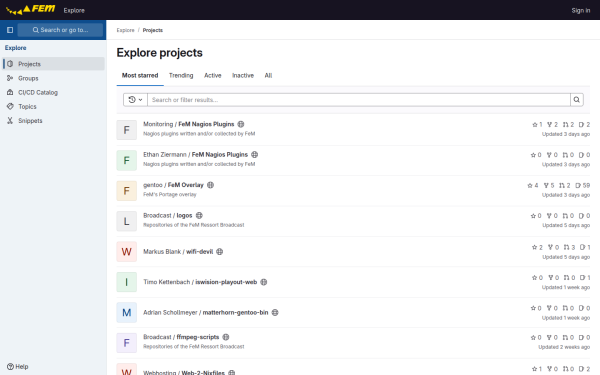This screenshot has height=375, width=600.
Task: Click the globe icon beside Broadcast logos
Action: [x=199, y=215]
